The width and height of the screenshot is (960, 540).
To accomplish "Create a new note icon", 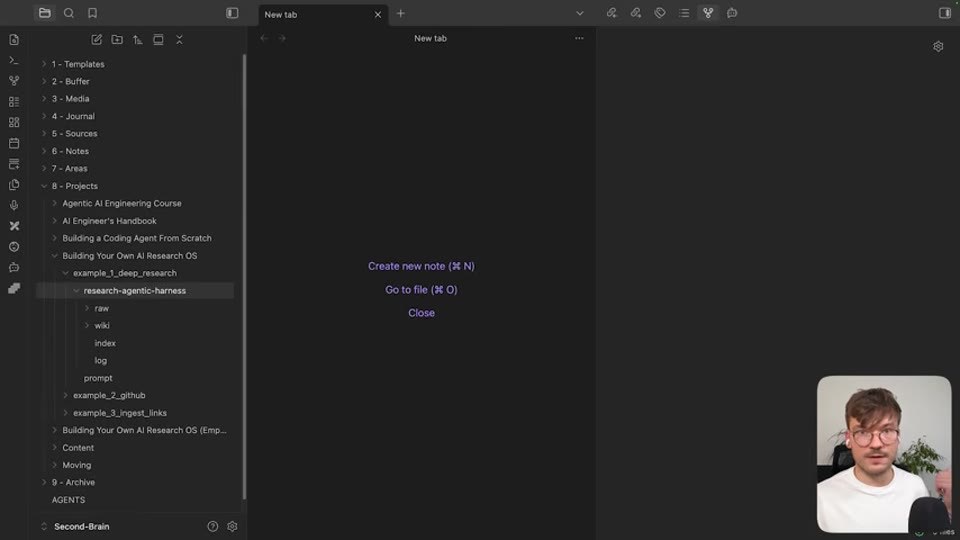I will 97,40.
